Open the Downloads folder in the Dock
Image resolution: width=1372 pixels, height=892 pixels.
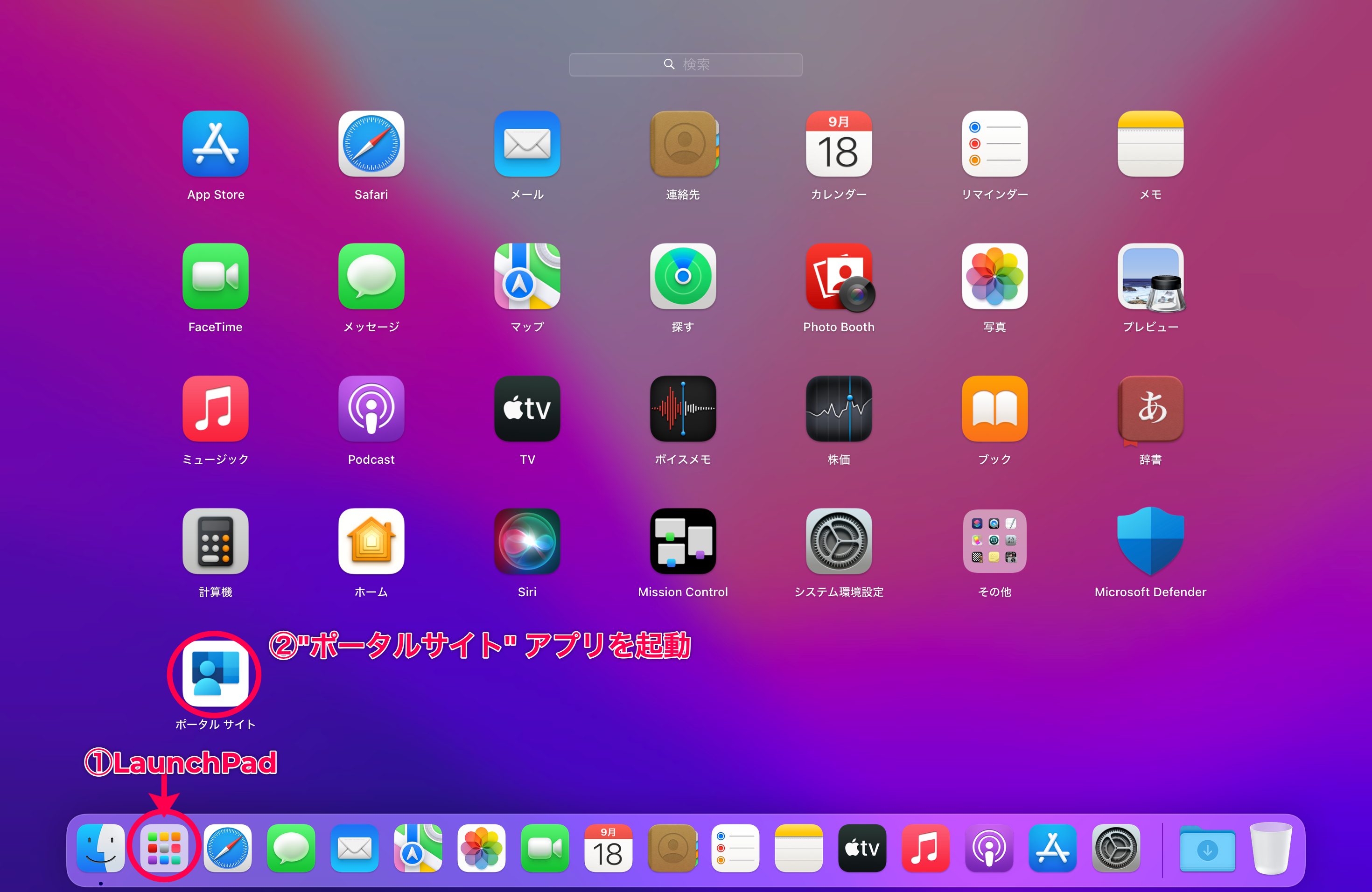pos(1207,850)
